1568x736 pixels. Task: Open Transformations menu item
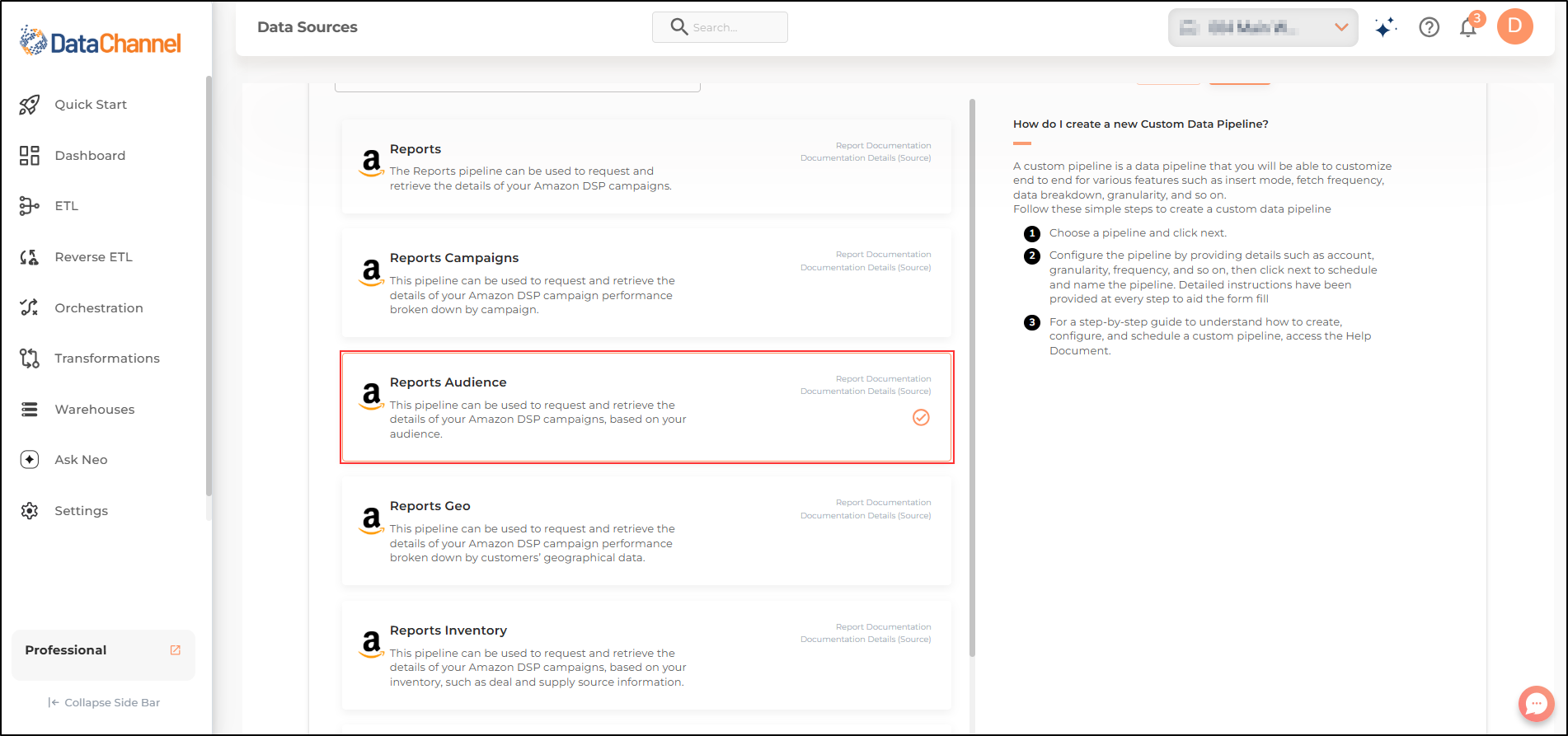tap(107, 359)
